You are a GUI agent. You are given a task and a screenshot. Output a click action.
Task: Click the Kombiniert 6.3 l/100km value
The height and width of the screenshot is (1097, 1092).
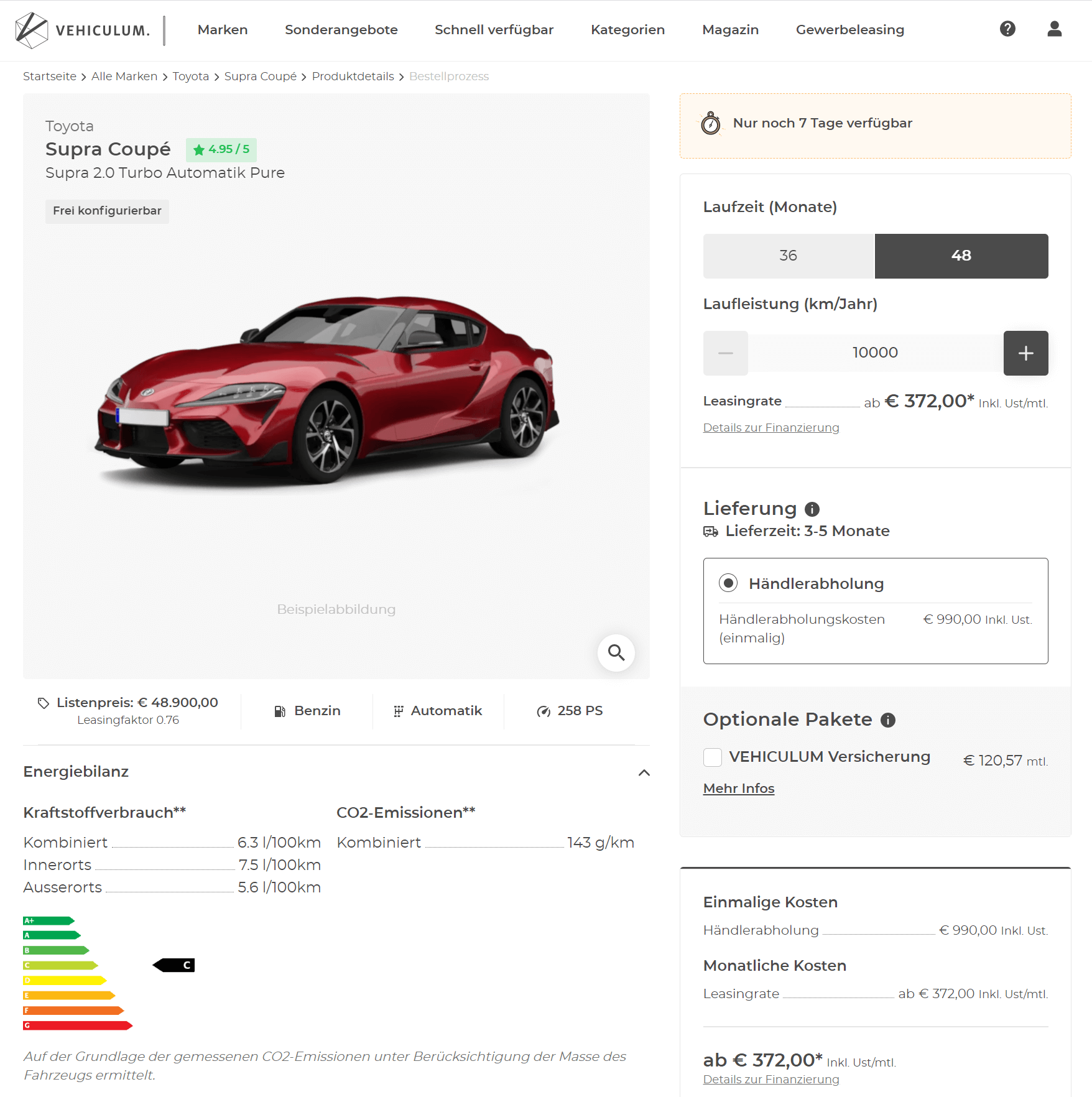pyautogui.click(x=279, y=843)
